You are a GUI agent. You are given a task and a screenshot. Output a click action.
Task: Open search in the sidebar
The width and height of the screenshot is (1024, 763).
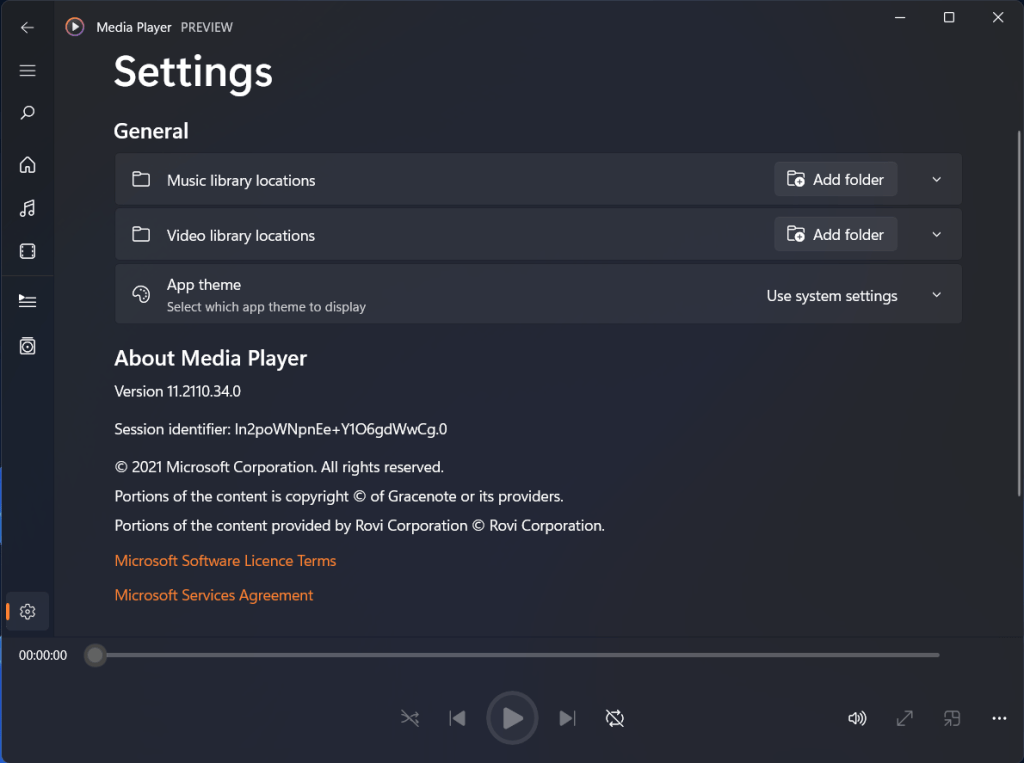pos(27,112)
